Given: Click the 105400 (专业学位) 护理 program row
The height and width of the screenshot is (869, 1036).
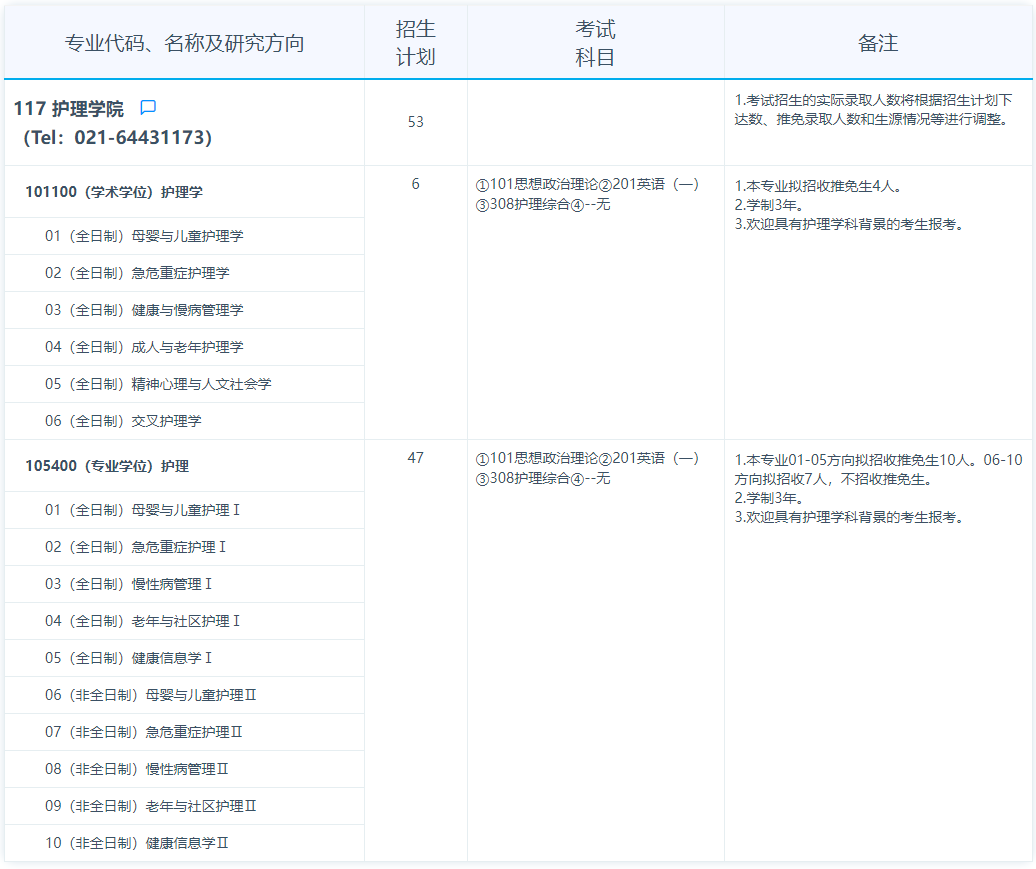Looking at the screenshot, I should click(x=107, y=466).
